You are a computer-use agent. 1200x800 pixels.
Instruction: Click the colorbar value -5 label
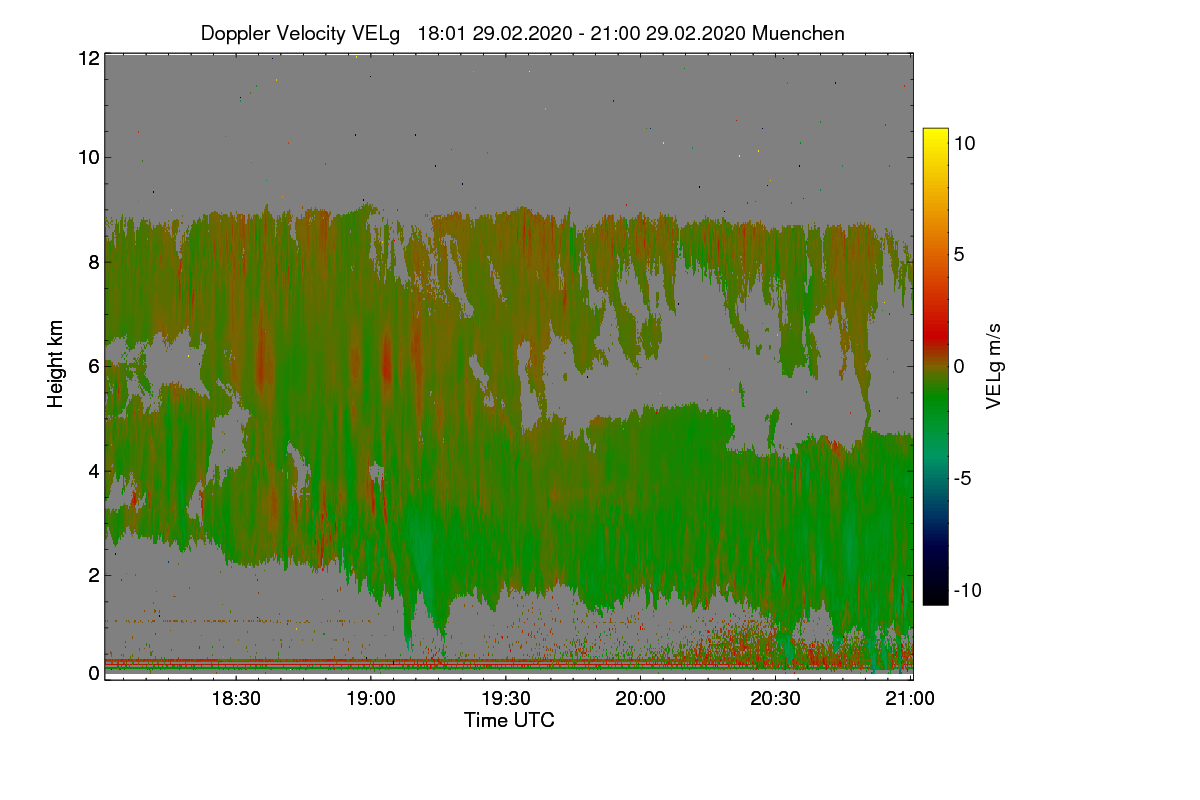click(962, 478)
